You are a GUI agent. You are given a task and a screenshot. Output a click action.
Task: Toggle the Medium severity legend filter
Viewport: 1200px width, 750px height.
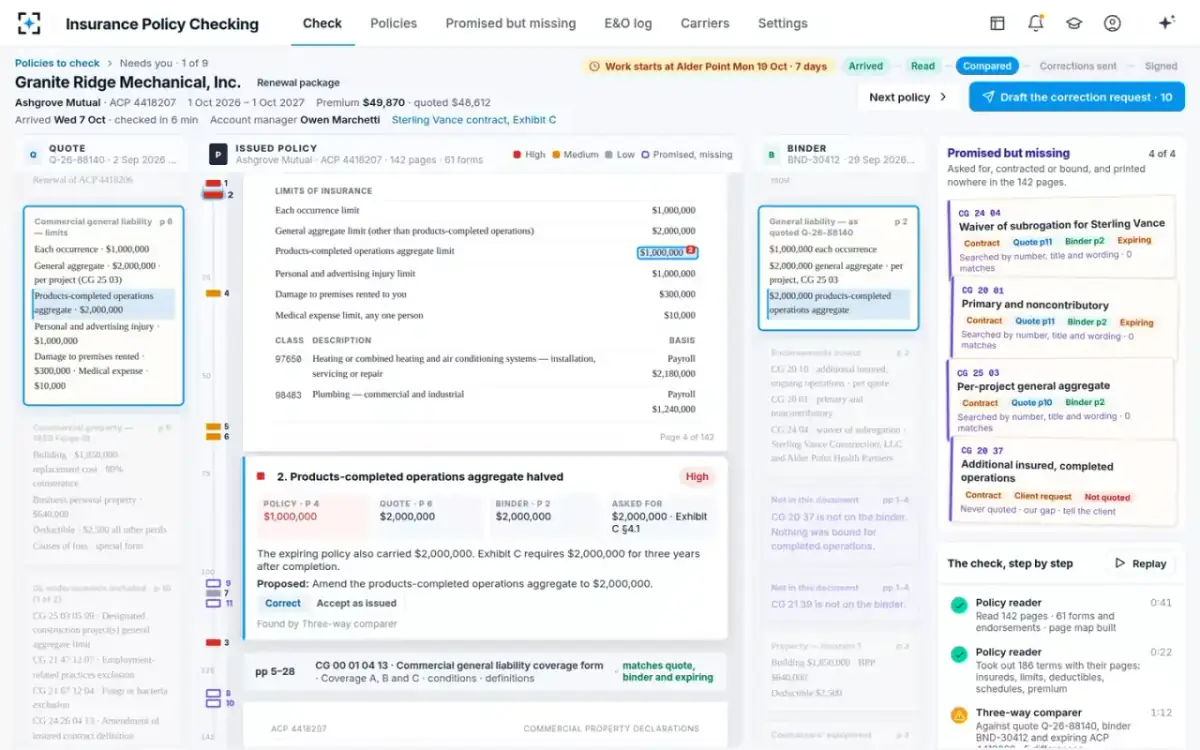pyautogui.click(x=575, y=155)
